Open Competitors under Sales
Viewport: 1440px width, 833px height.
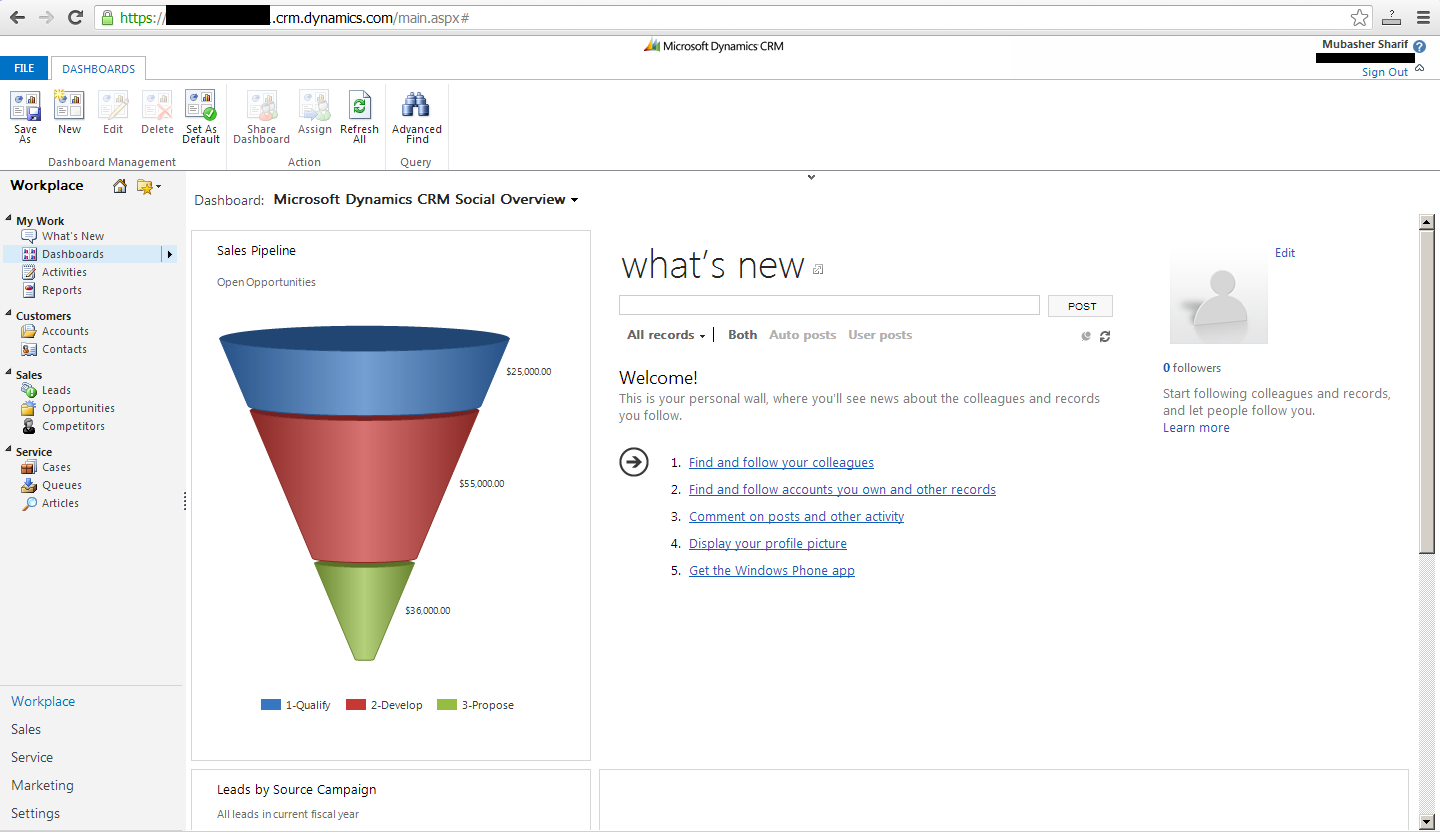pos(73,426)
